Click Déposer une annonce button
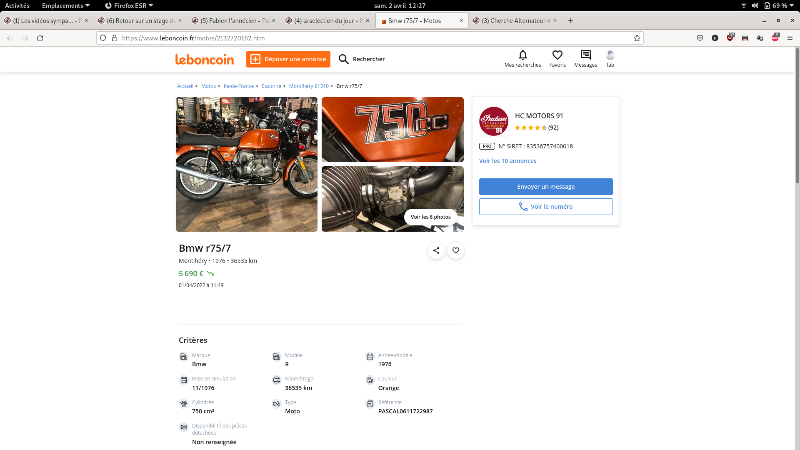800x450 pixels. (x=288, y=59)
